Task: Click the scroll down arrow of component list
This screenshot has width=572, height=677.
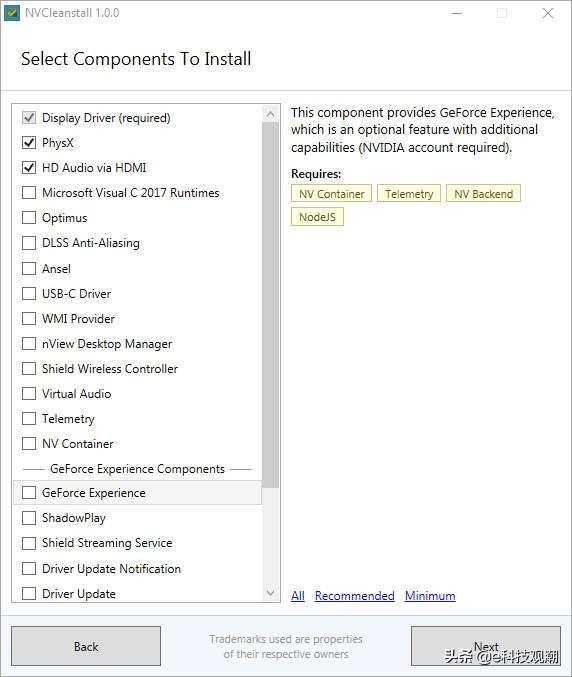Action: coord(270,592)
